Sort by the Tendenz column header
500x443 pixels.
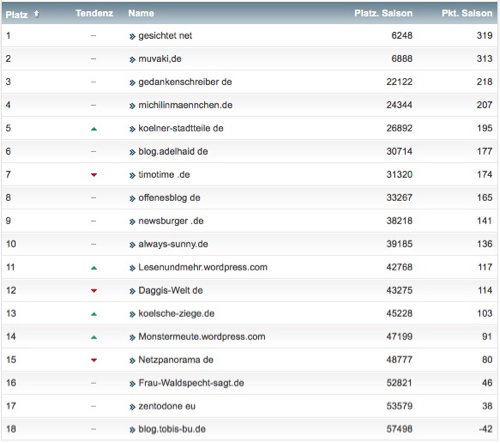coord(94,13)
